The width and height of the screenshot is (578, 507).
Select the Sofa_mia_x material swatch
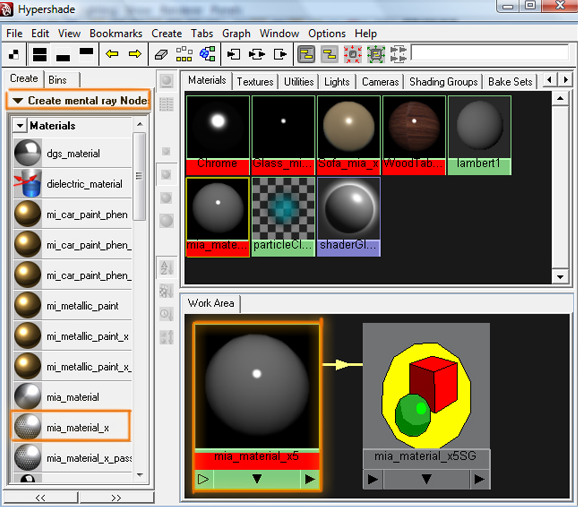tap(349, 135)
